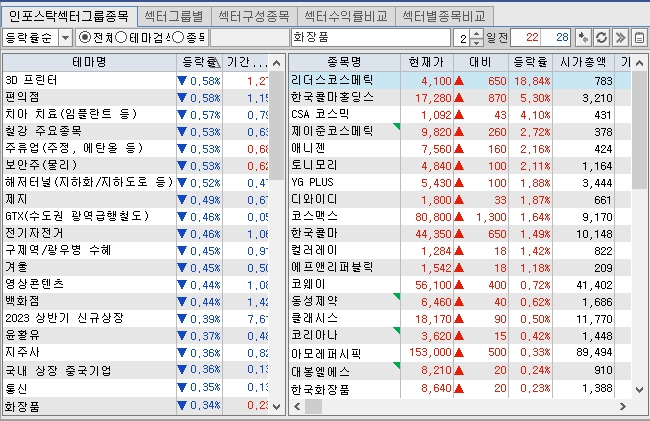650x421 pixels.
Task: Switch to 섹터그룹별 tab
Action: click(174, 17)
